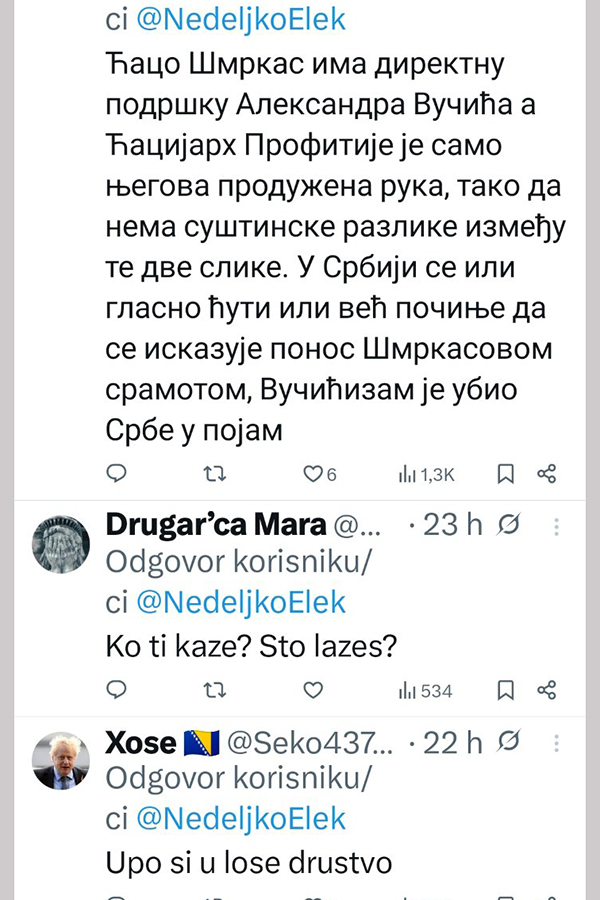View 534 views on Mara's reply
This screenshot has height=900, width=600.
coord(426,690)
